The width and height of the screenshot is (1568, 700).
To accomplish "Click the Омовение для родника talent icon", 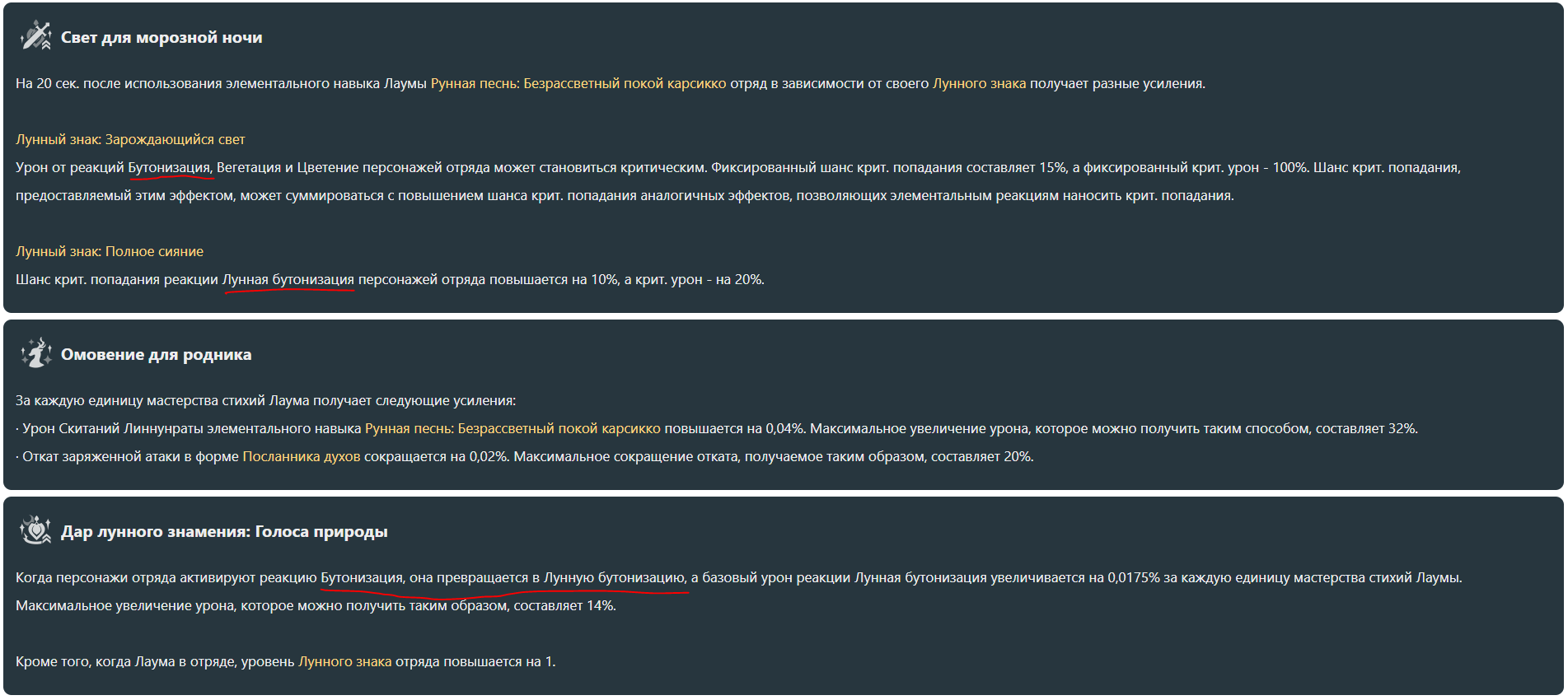I will click(x=35, y=353).
